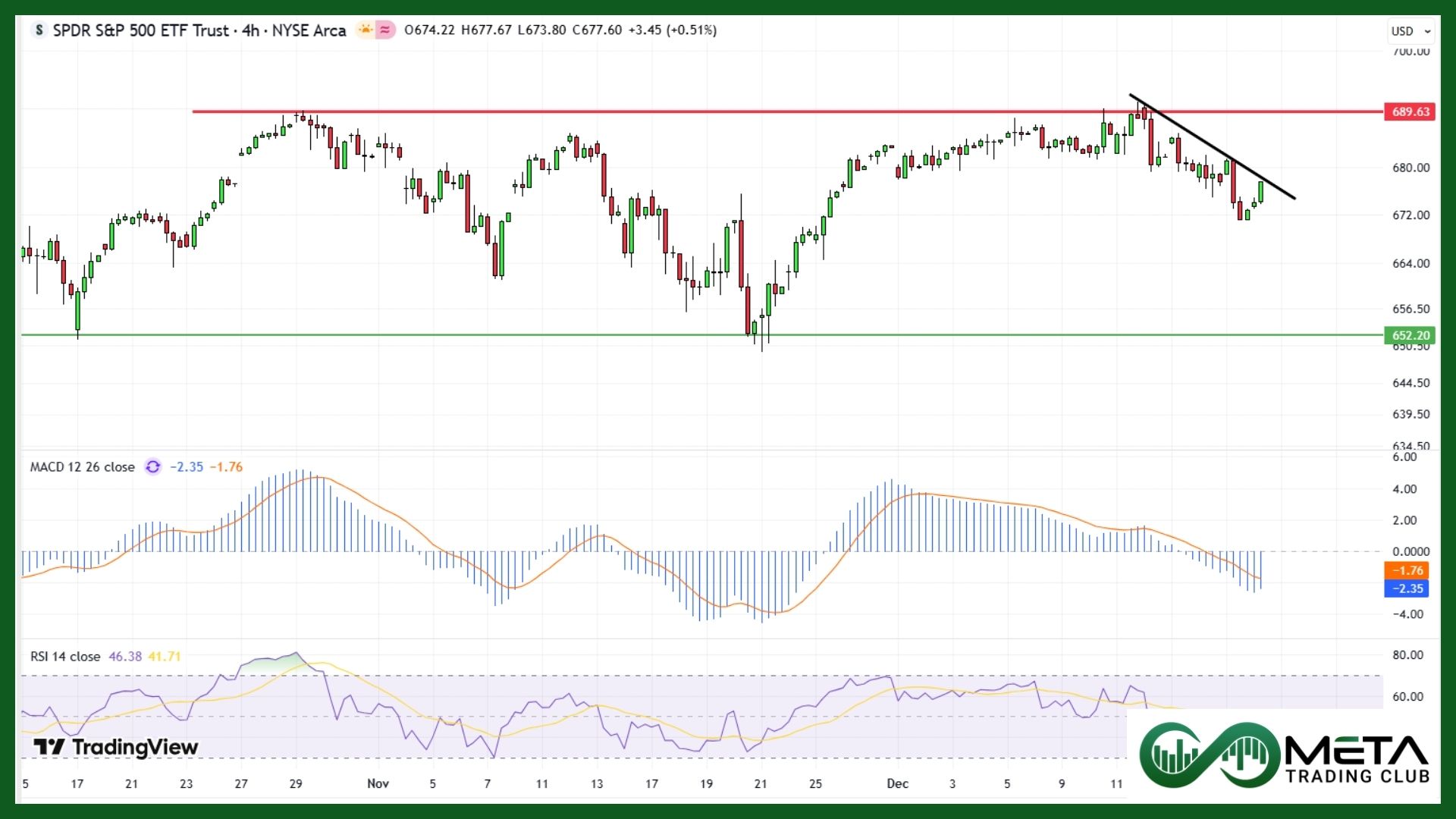The image size is (1456, 819).
Task: Click the green 652.20 price label
Action: click(x=1410, y=335)
